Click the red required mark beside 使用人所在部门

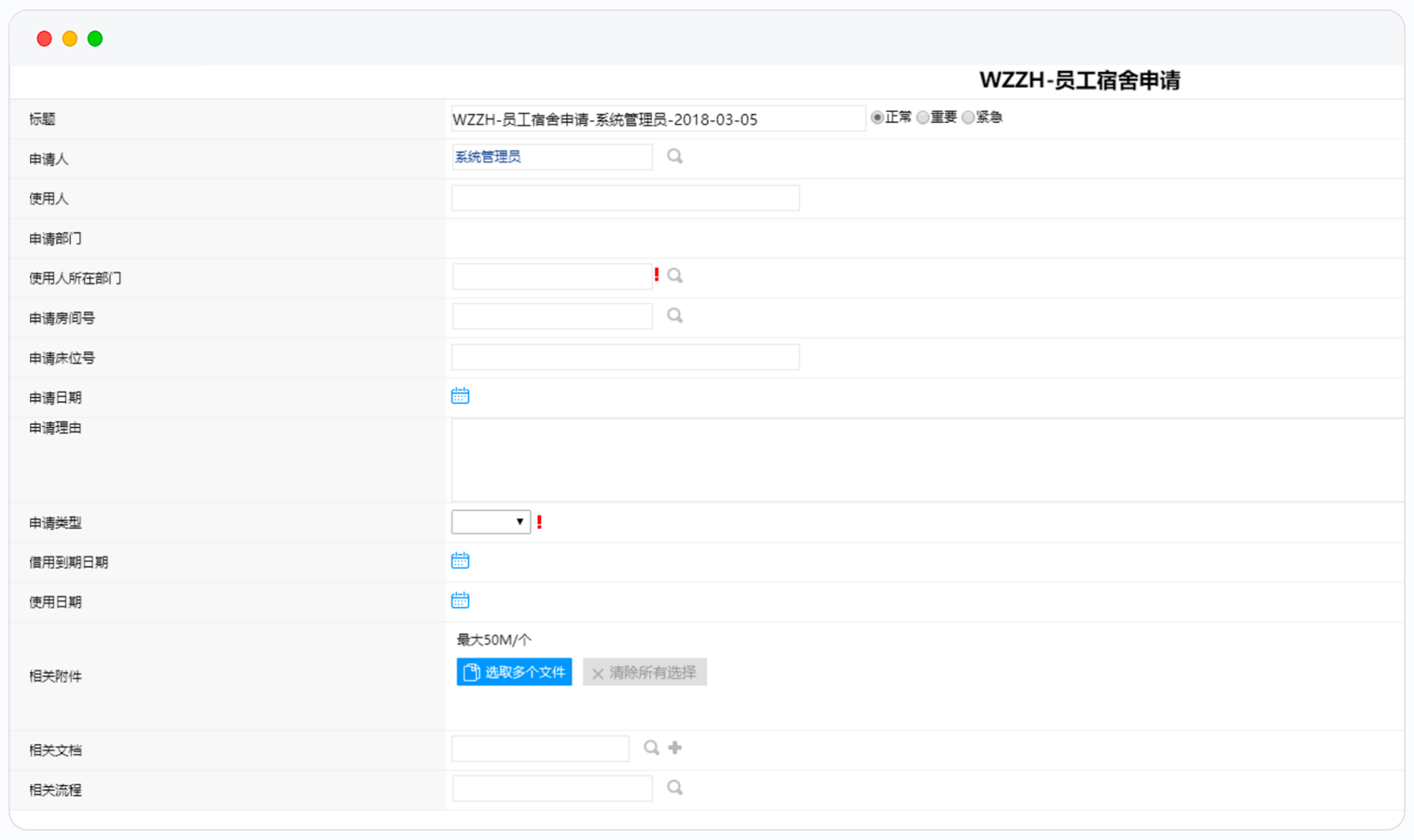[x=657, y=275]
